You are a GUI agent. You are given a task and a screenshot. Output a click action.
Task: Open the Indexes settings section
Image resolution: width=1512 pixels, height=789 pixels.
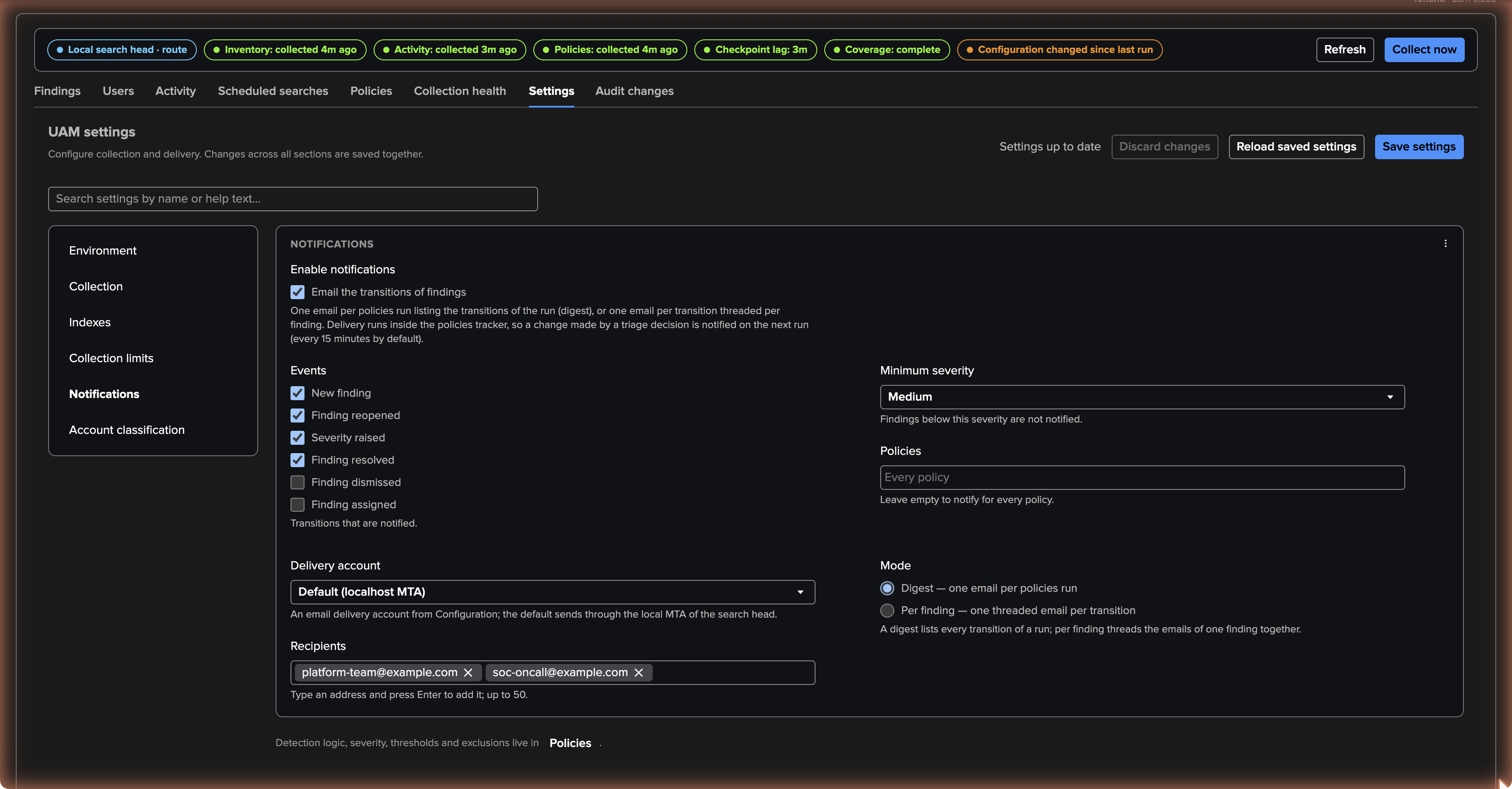[x=90, y=322]
